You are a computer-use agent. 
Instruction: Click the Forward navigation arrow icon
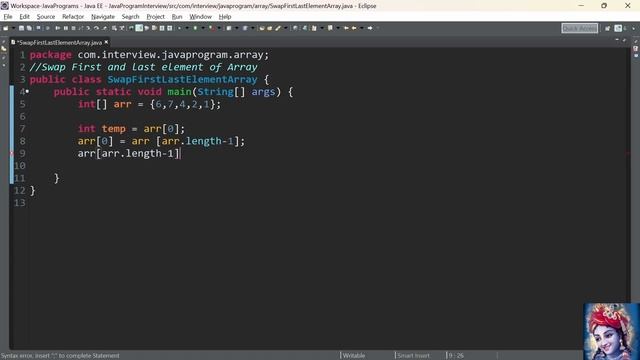click(x=370, y=28)
